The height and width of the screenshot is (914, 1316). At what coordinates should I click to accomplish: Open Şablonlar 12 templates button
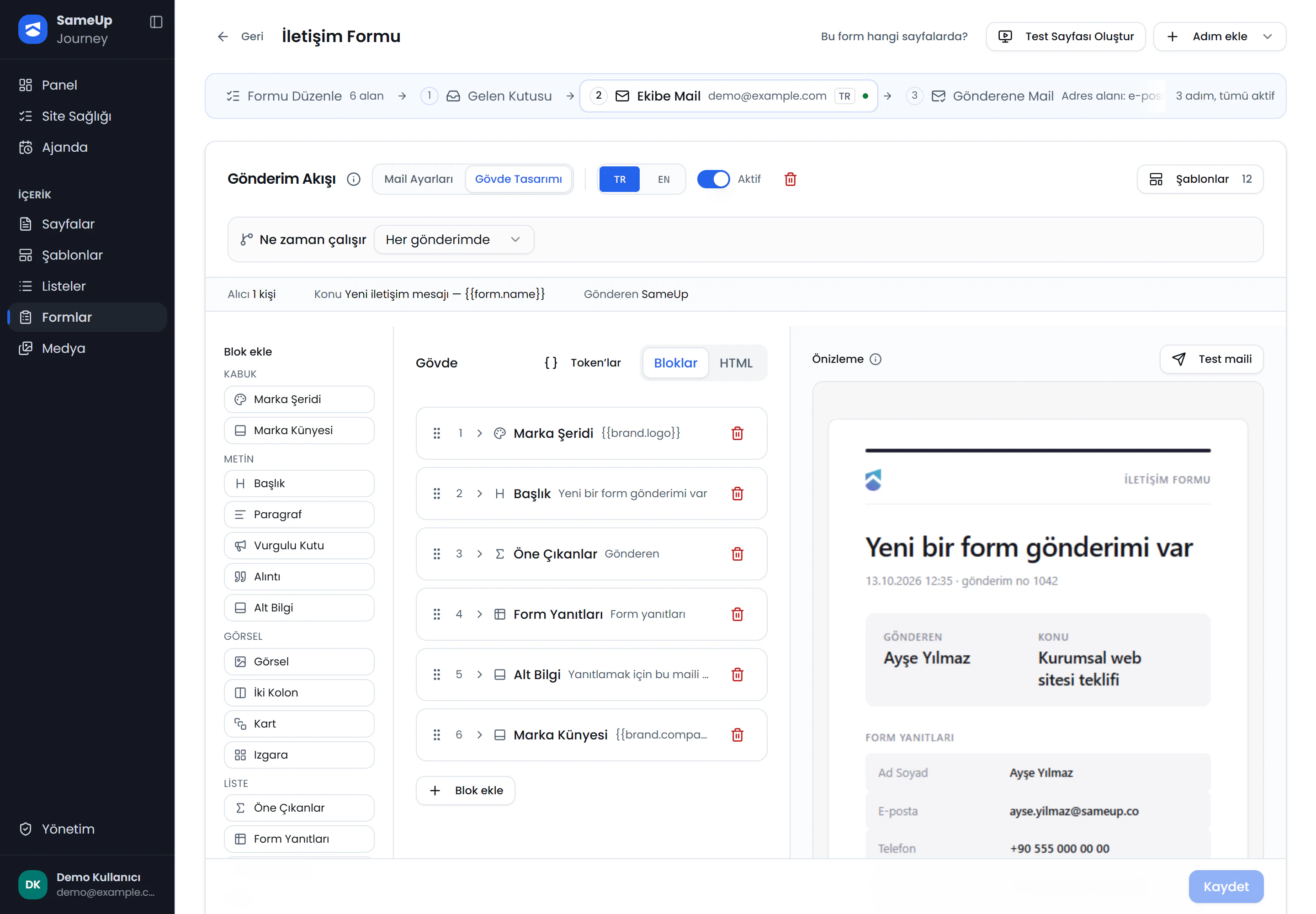[x=1200, y=179]
